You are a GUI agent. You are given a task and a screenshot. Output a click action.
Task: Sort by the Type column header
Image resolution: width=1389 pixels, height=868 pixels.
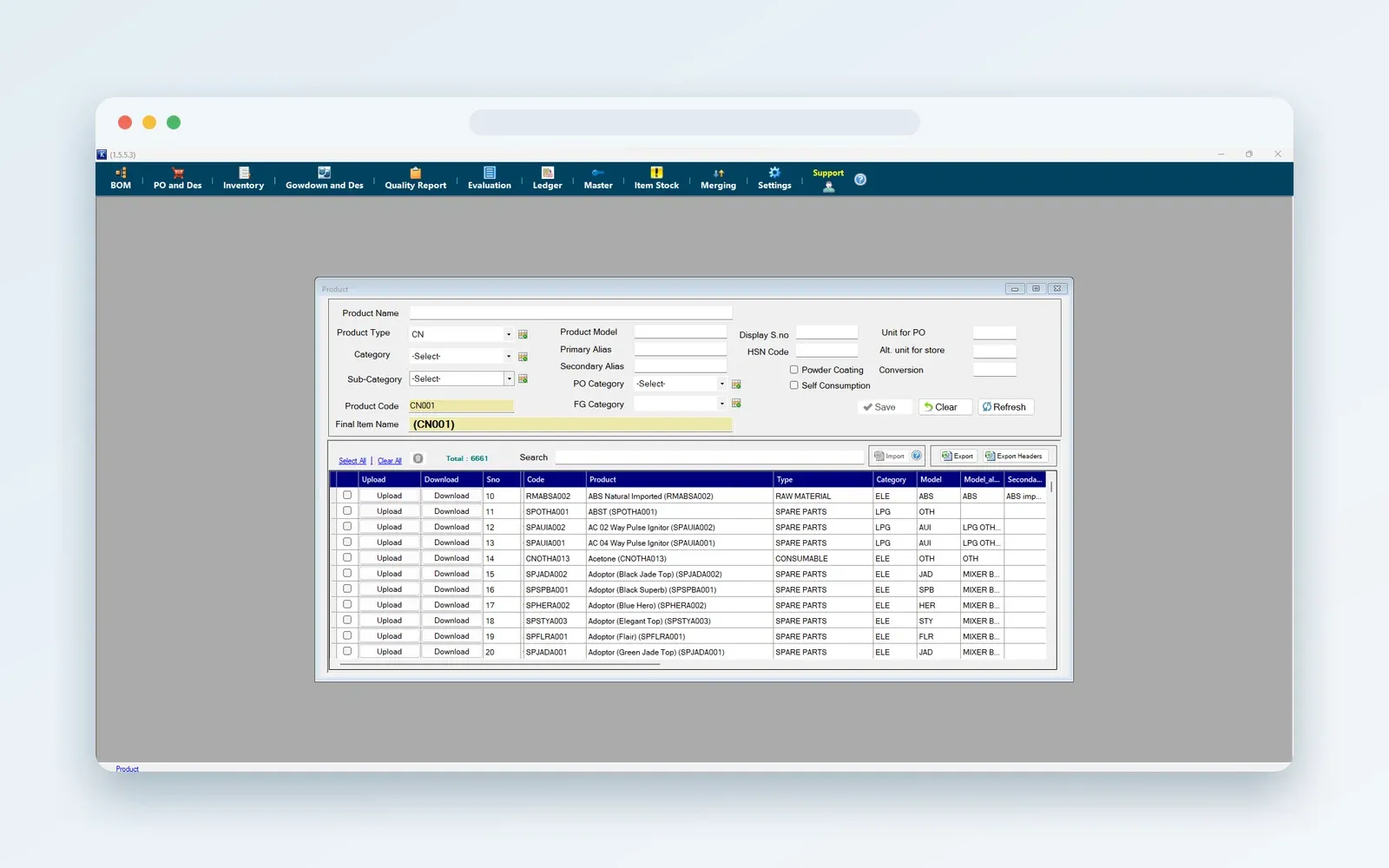pyautogui.click(x=823, y=479)
